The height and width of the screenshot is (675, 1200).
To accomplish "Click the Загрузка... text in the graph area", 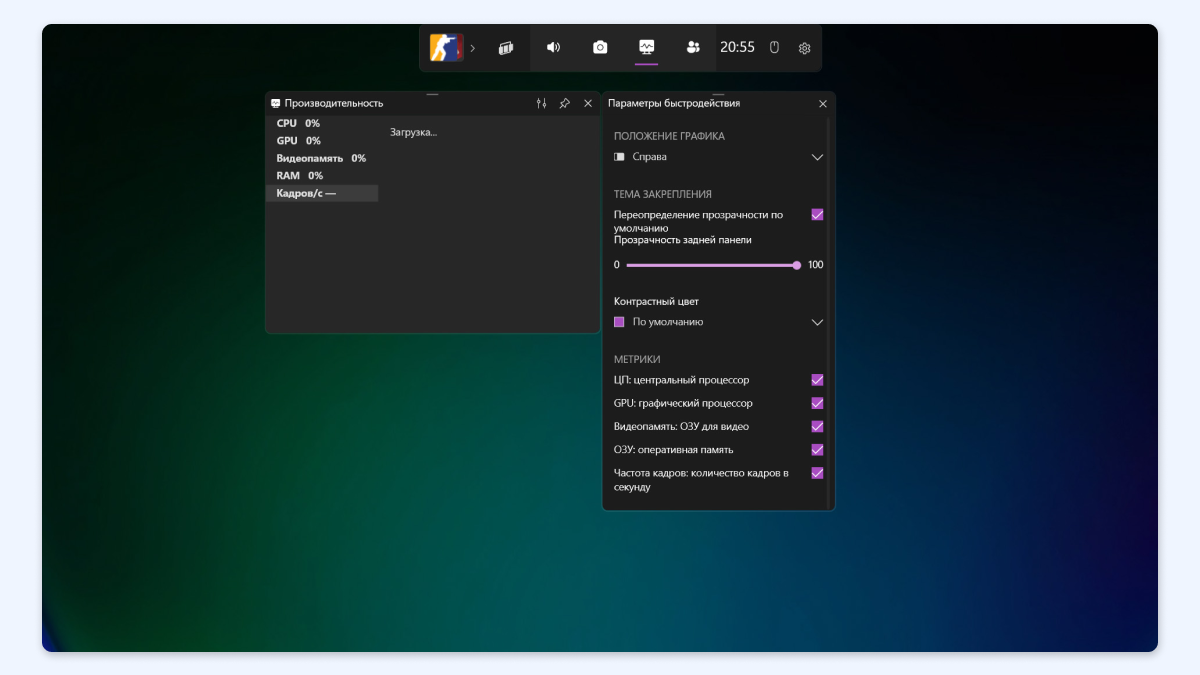I will click(x=413, y=132).
